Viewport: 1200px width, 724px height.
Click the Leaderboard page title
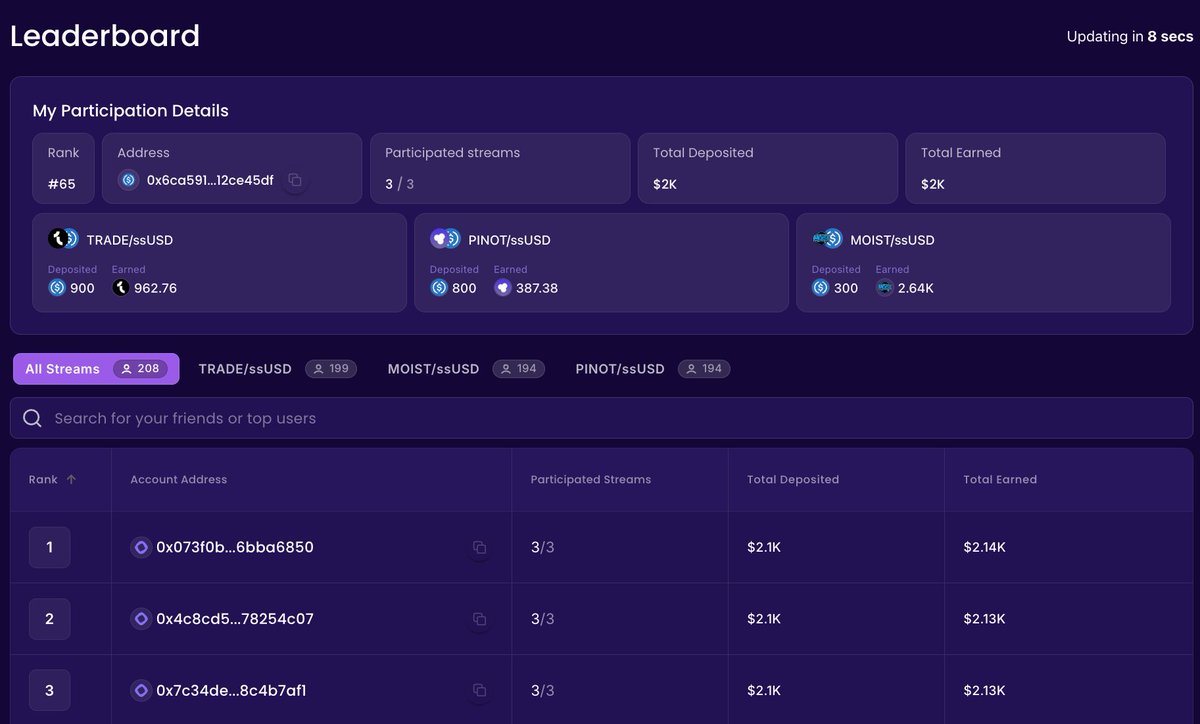(105, 36)
